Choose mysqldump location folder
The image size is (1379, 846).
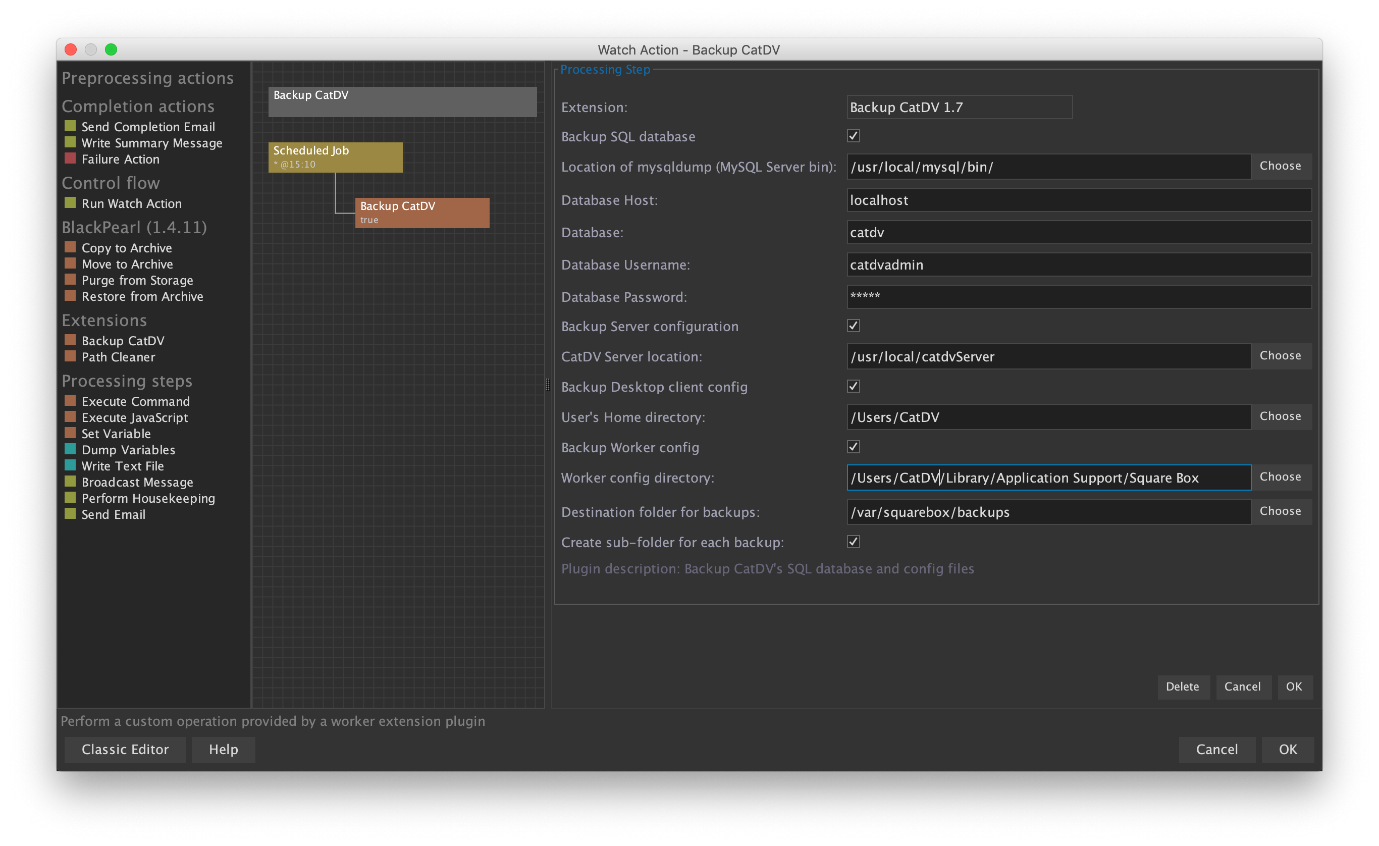coord(1280,166)
